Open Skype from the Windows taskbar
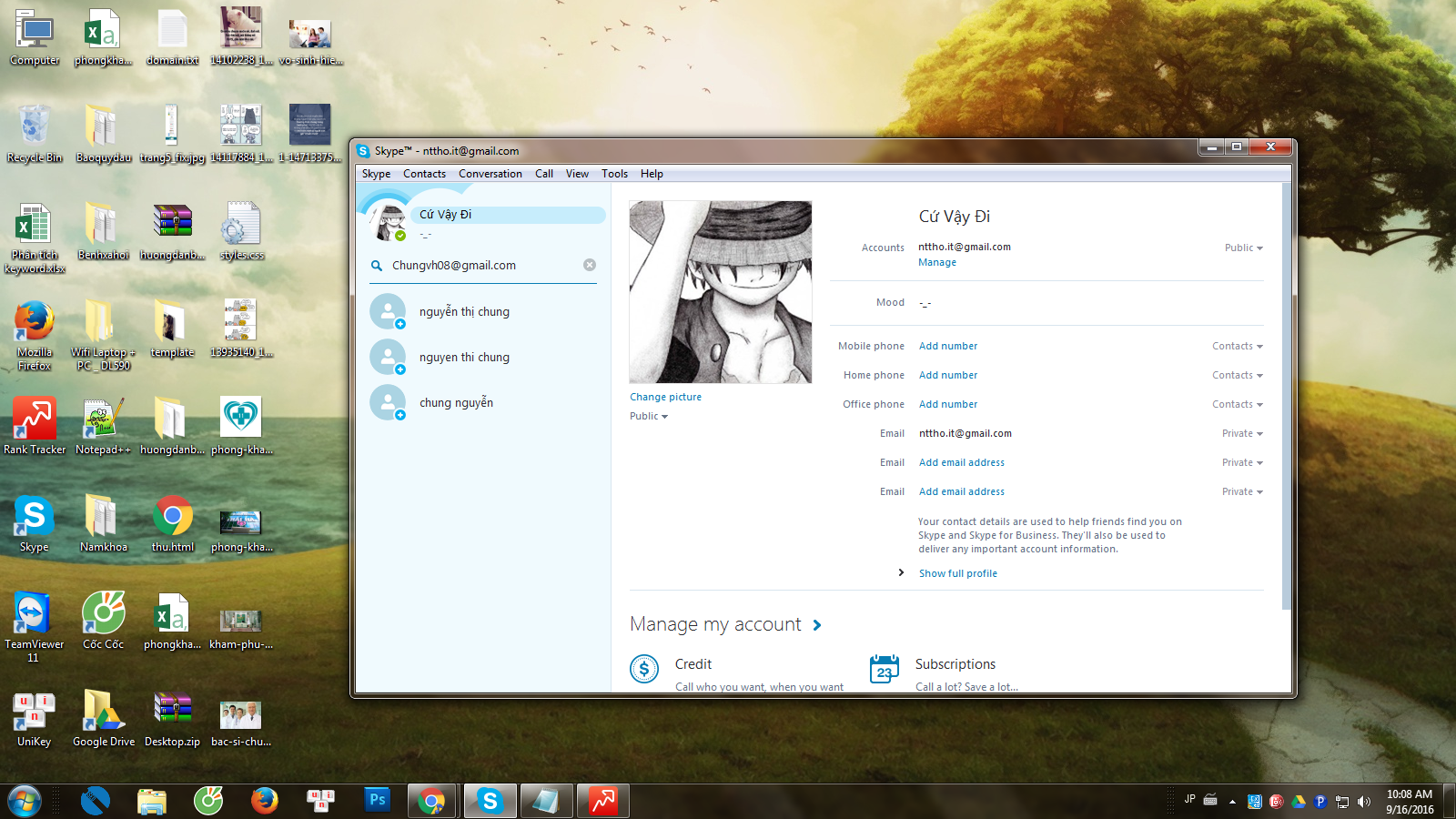The height and width of the screenshot is (819, 1456). (490, 801)
